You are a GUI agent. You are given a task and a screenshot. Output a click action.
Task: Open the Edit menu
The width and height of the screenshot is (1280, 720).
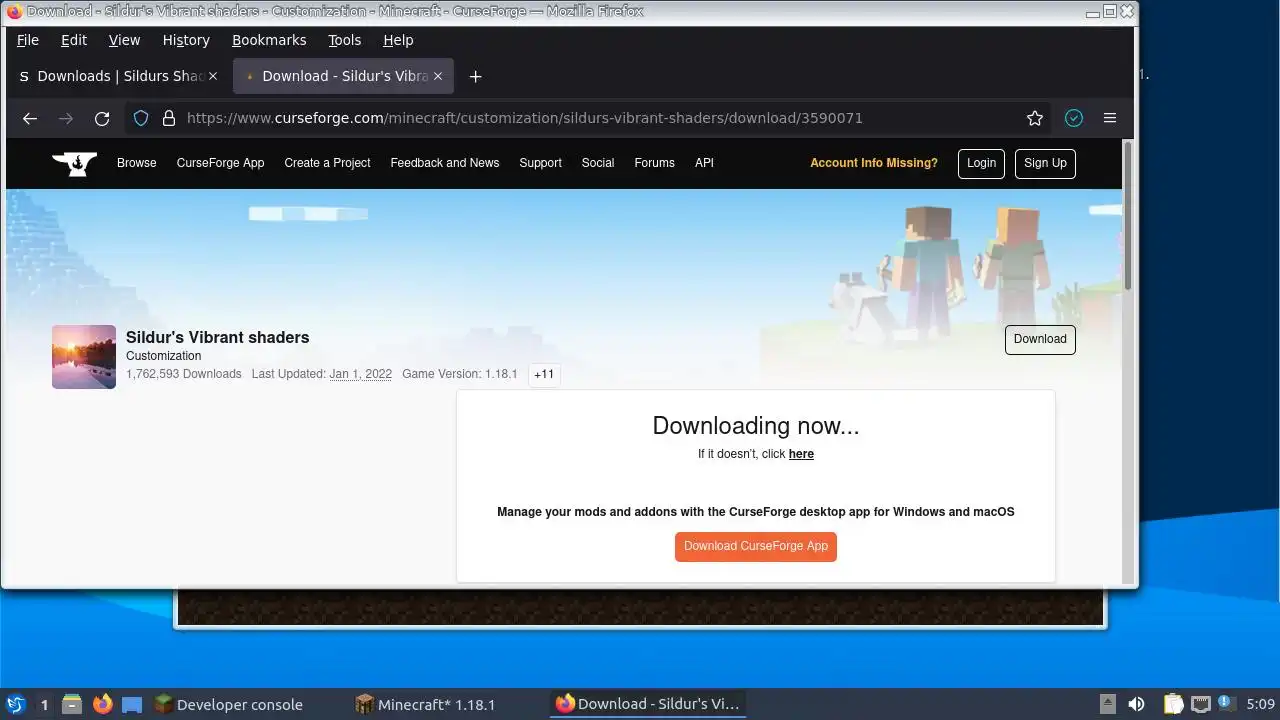pos(74,40)
